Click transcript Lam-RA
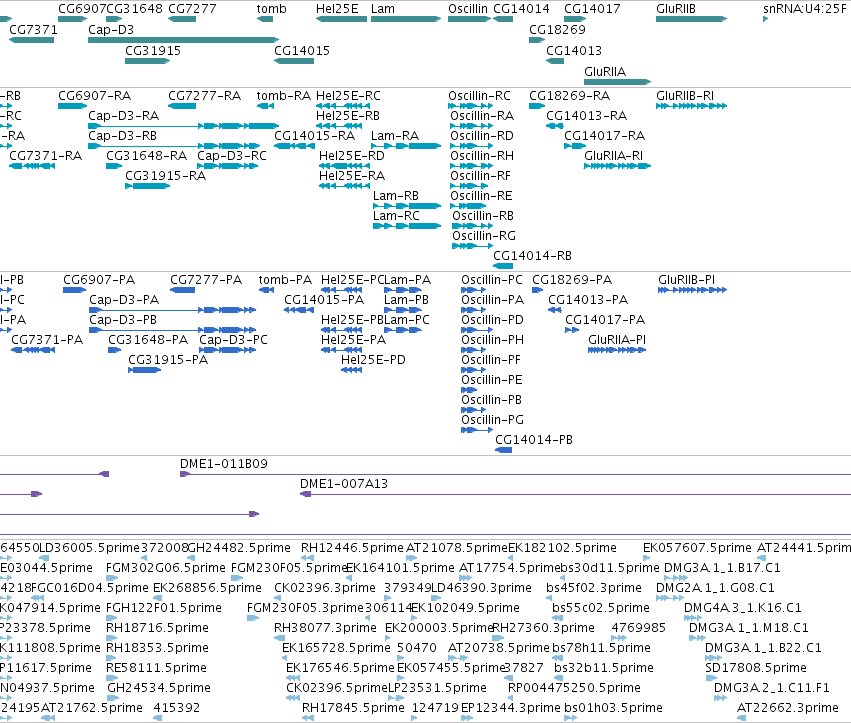Viewport: 851px width, 723px height. 406,146
